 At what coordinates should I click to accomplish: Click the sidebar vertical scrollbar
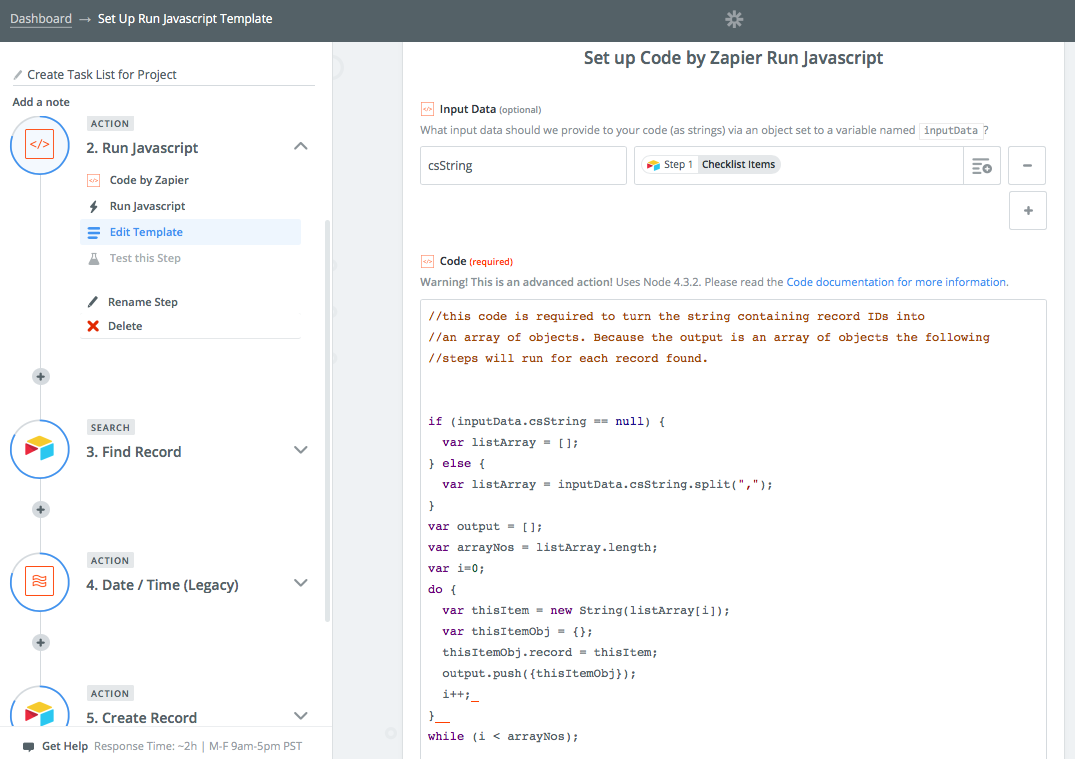(327, 421)
